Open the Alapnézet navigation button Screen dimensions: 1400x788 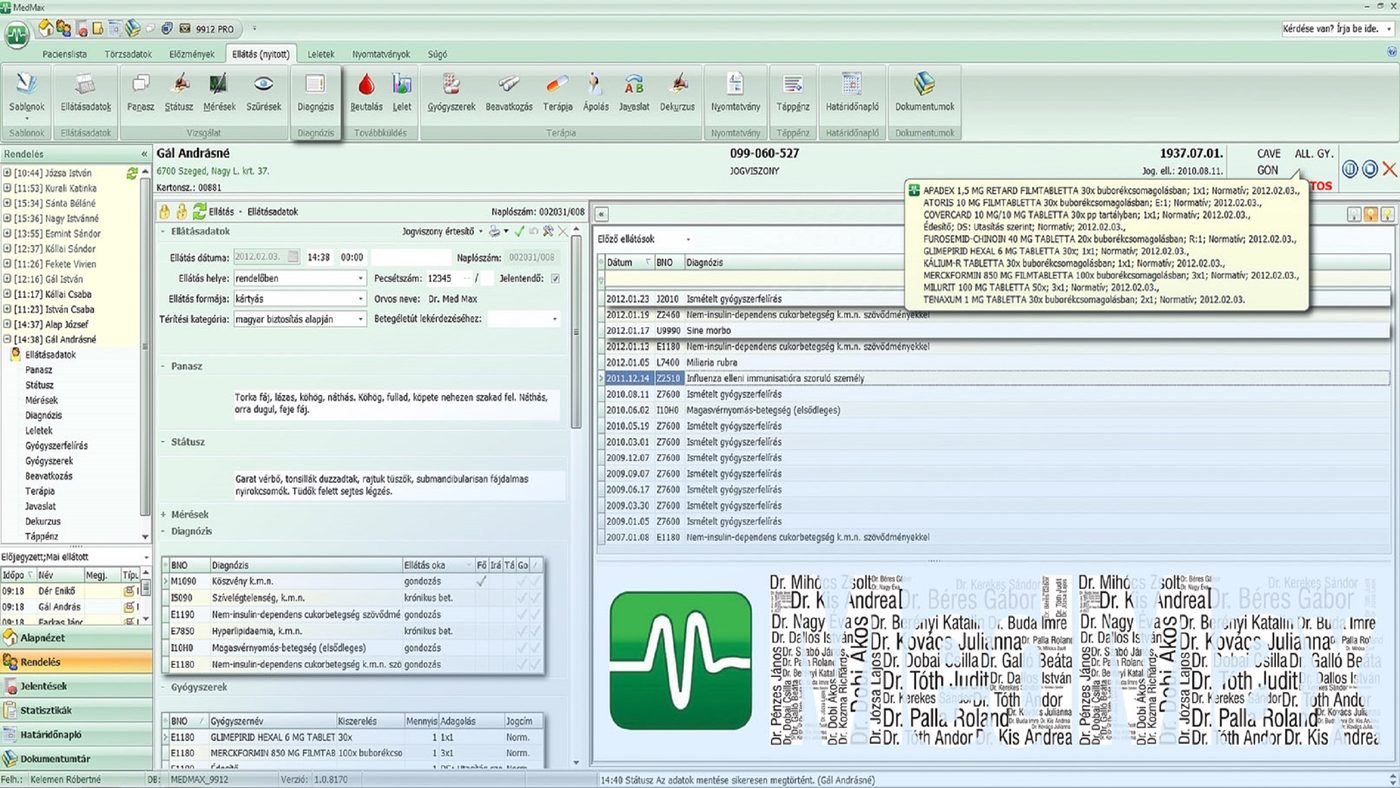click(x=76, y=637)
